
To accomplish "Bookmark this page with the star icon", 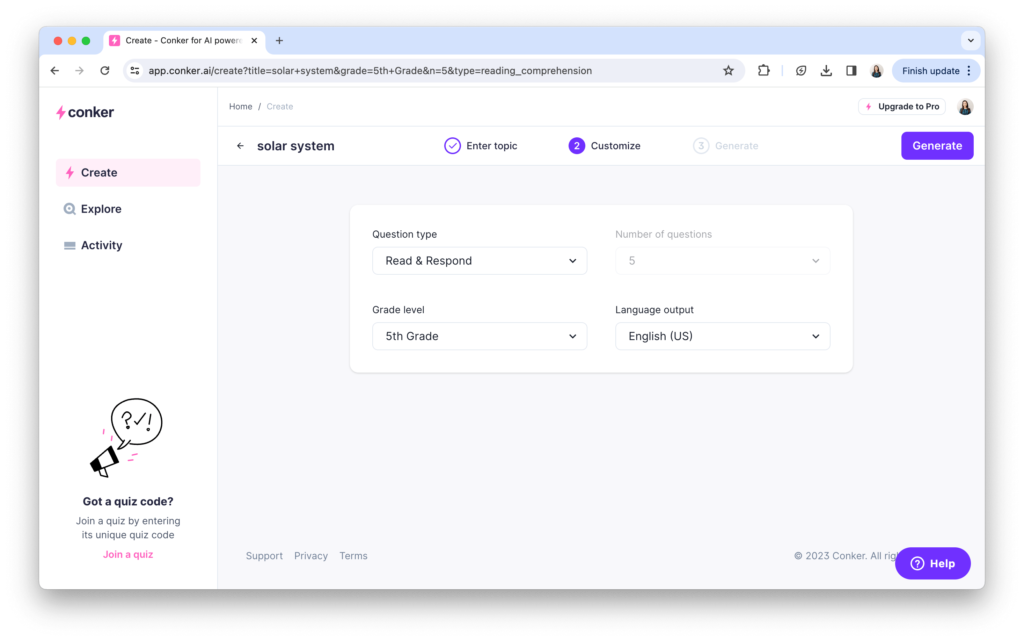I will point(728,71).
